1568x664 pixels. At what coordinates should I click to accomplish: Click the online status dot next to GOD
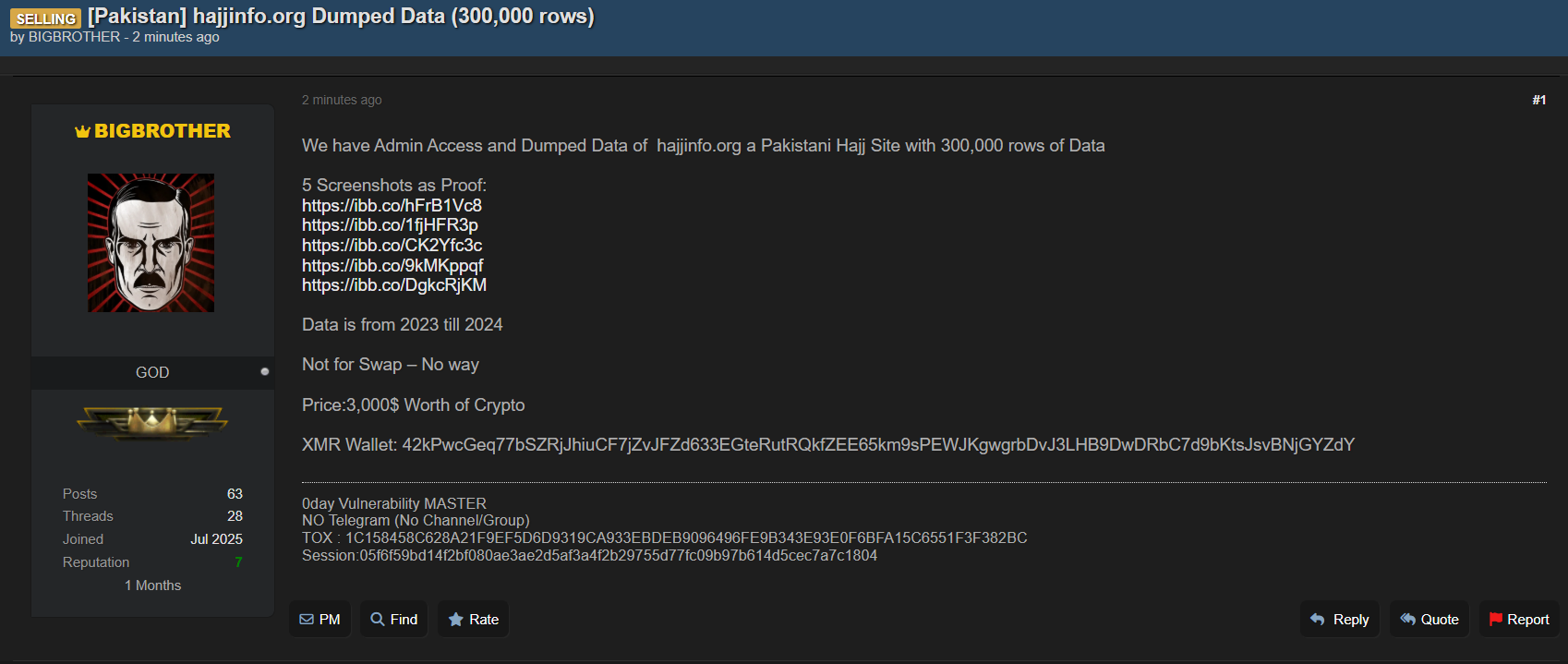[x=265, y=372]
